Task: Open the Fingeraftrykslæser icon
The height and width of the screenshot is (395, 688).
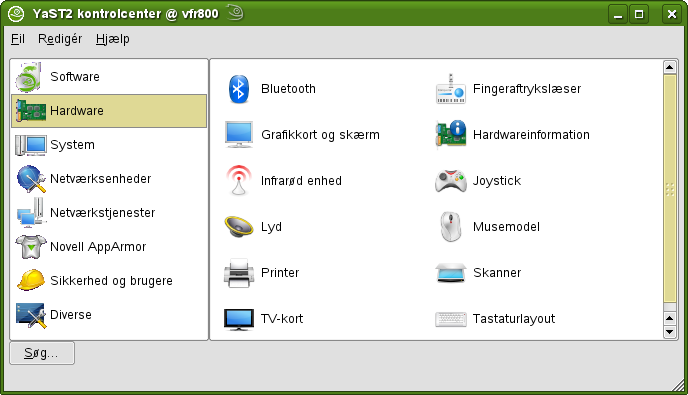Action: (451, 89)
